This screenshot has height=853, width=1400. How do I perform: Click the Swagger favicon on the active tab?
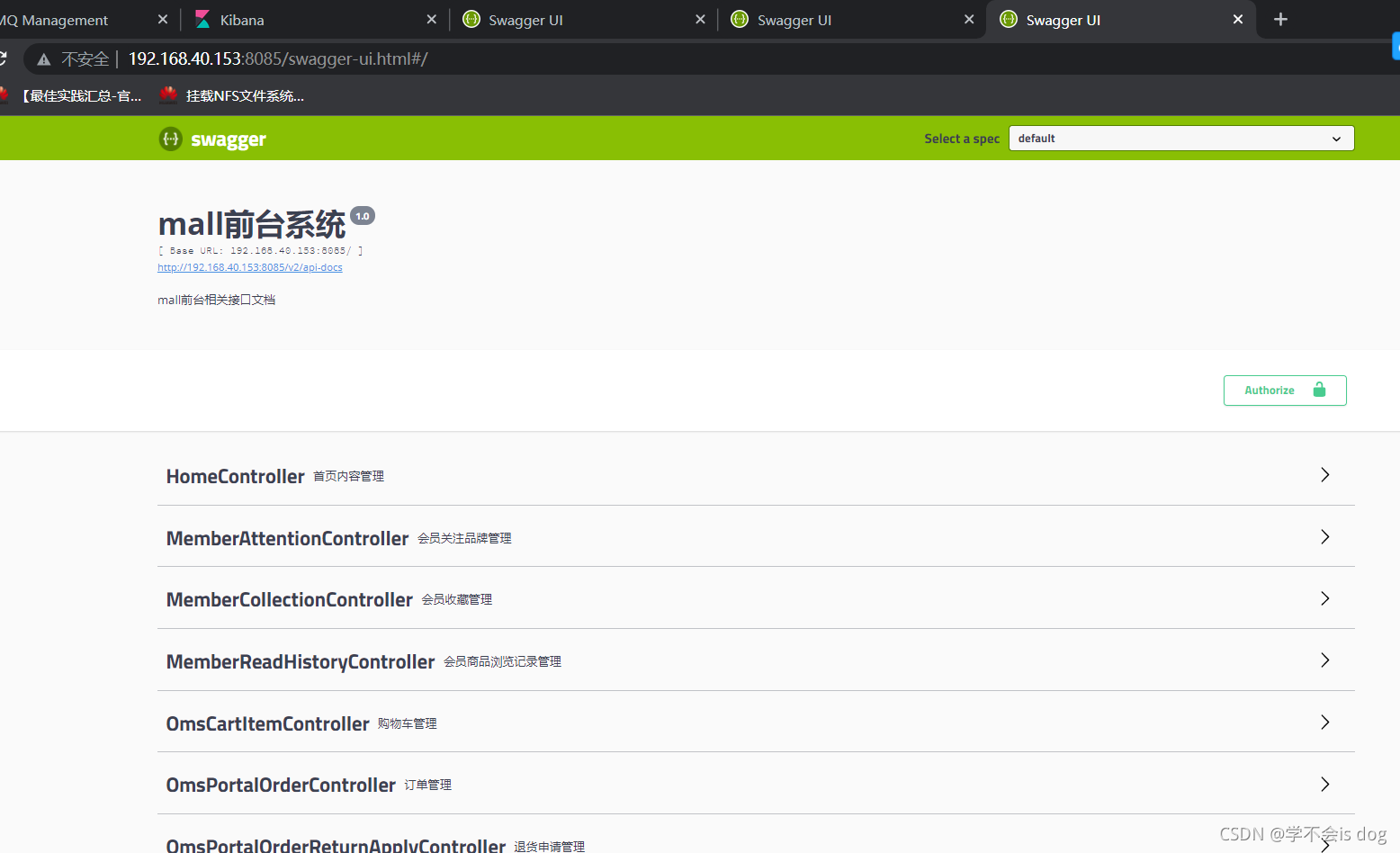click(1008, 19)
